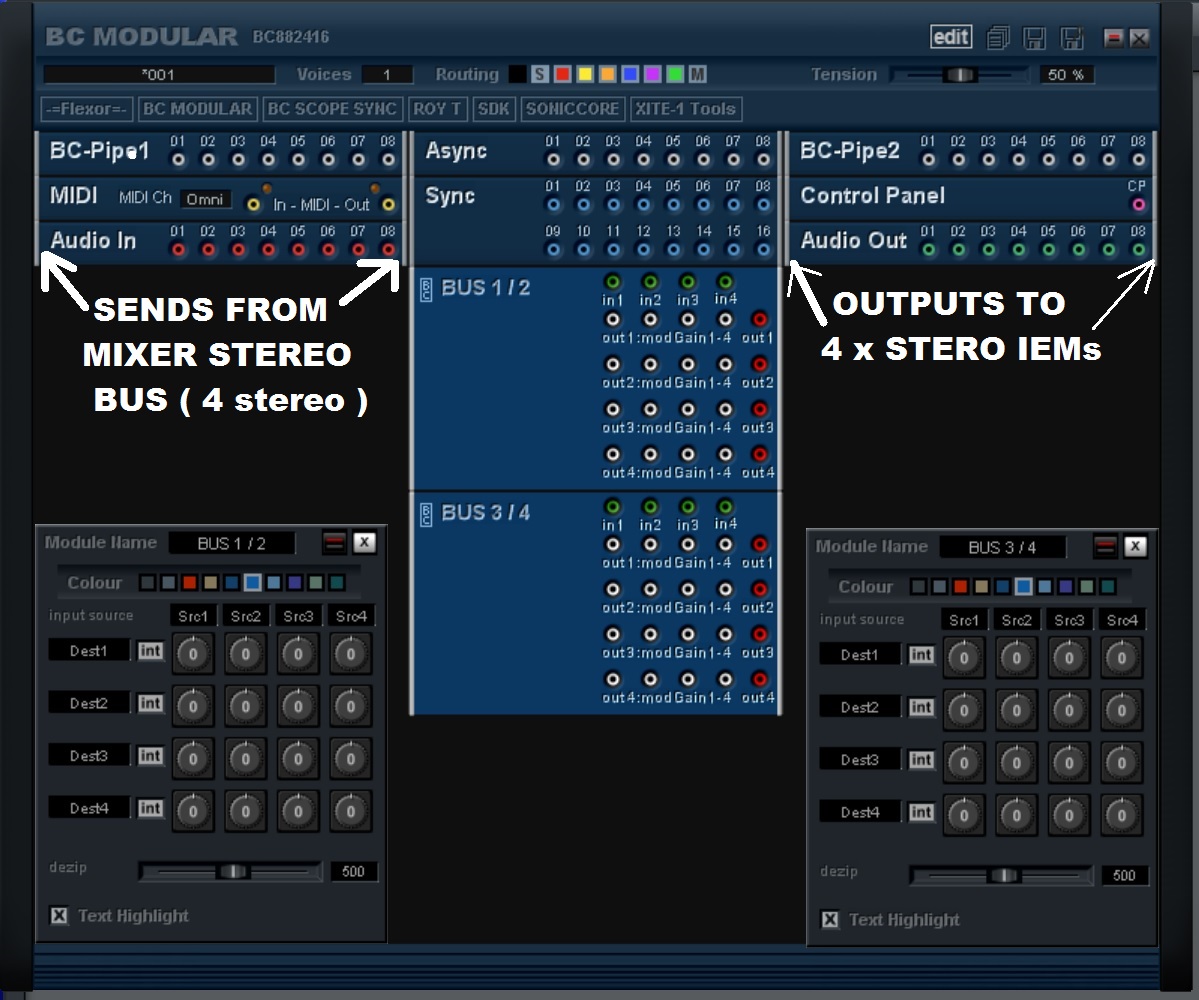This screenshot has width=1199, height=1000.
Task: Click the first floppy disk save icon
Action: (x=1035, y=38)
